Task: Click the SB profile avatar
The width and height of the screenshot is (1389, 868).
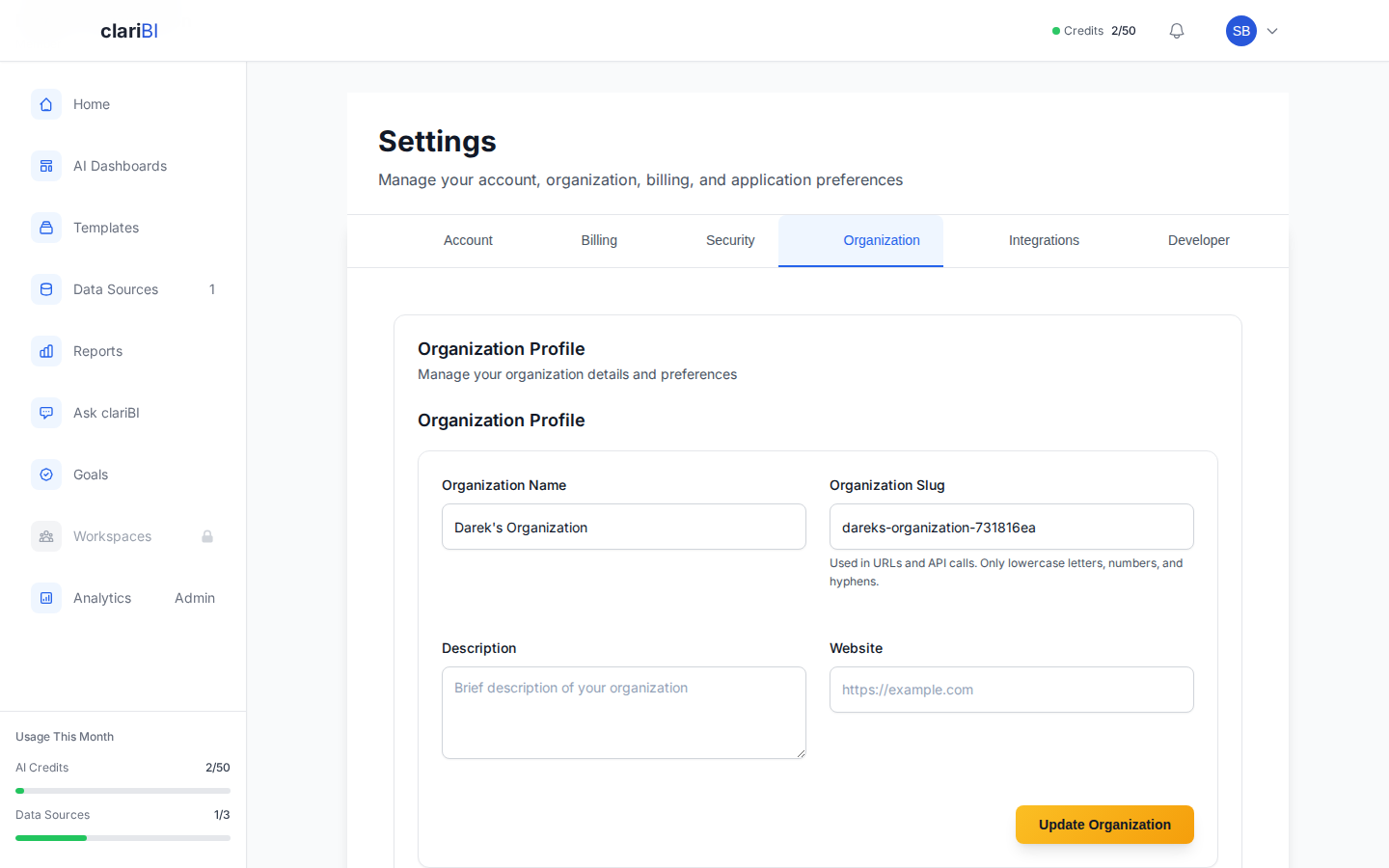Action: 1241,31
